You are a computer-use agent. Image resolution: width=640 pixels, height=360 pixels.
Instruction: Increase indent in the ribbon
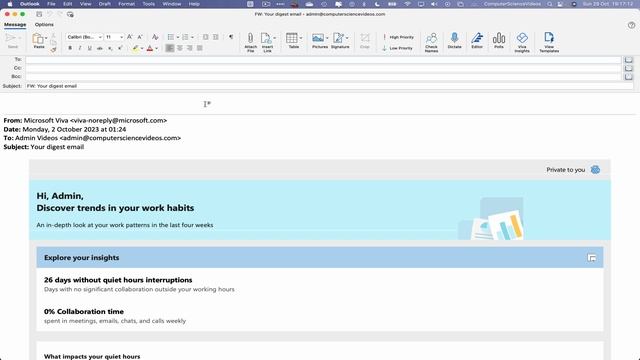click(216, 37)
